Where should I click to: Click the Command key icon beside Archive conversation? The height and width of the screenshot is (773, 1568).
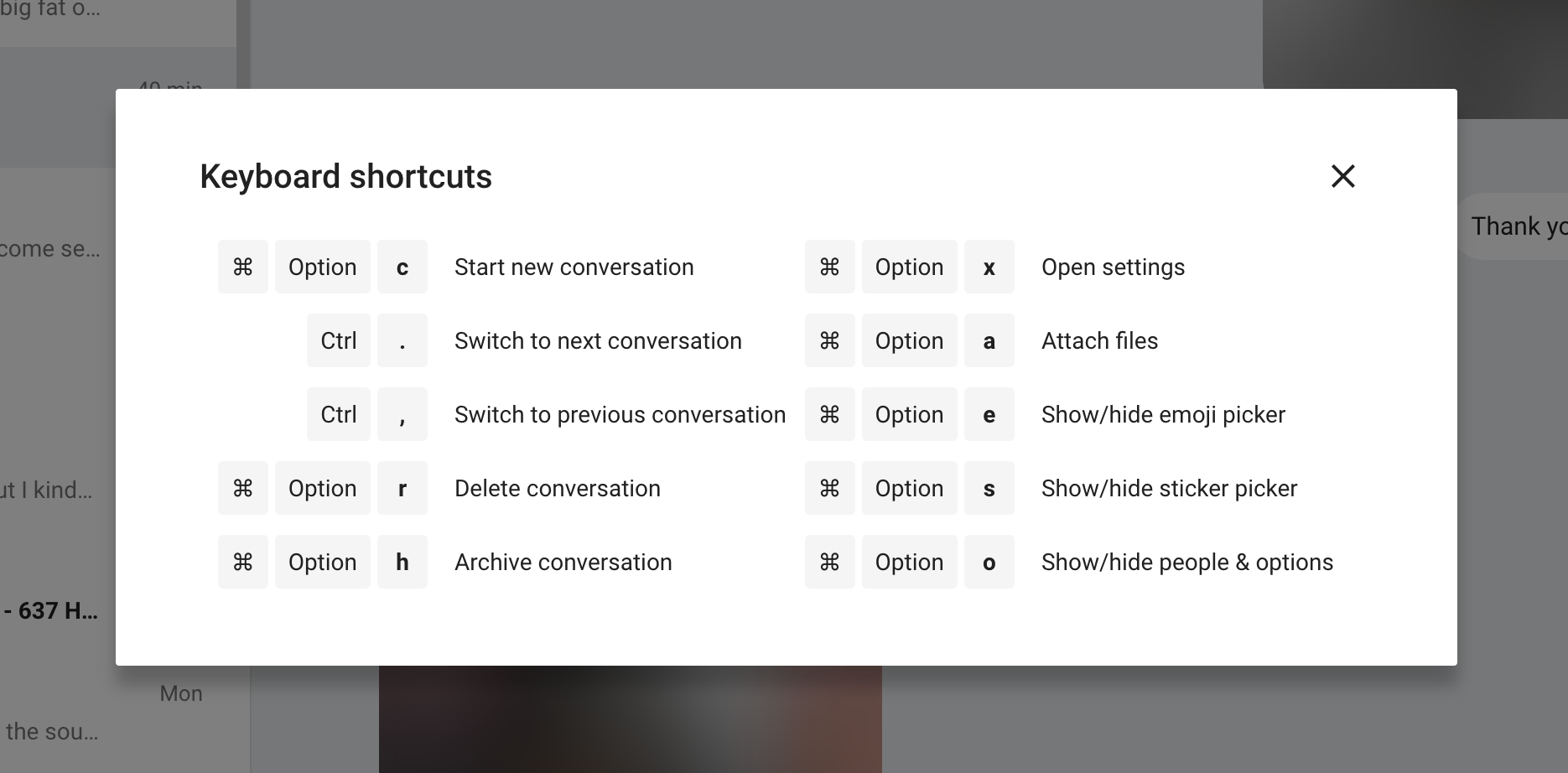click(242, 562)
